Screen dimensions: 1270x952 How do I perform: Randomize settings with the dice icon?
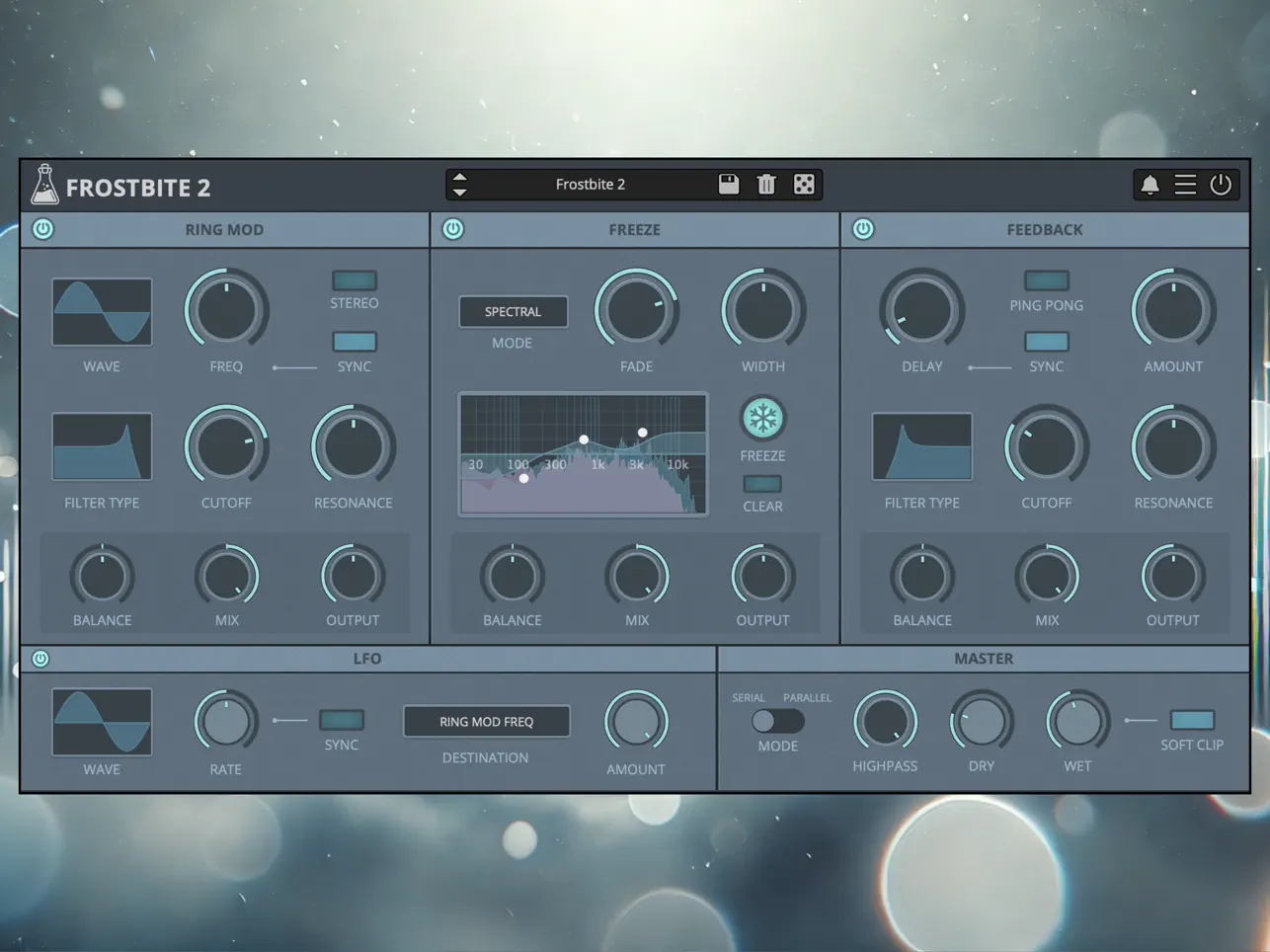pyautogui.click(x=804, y=185)
